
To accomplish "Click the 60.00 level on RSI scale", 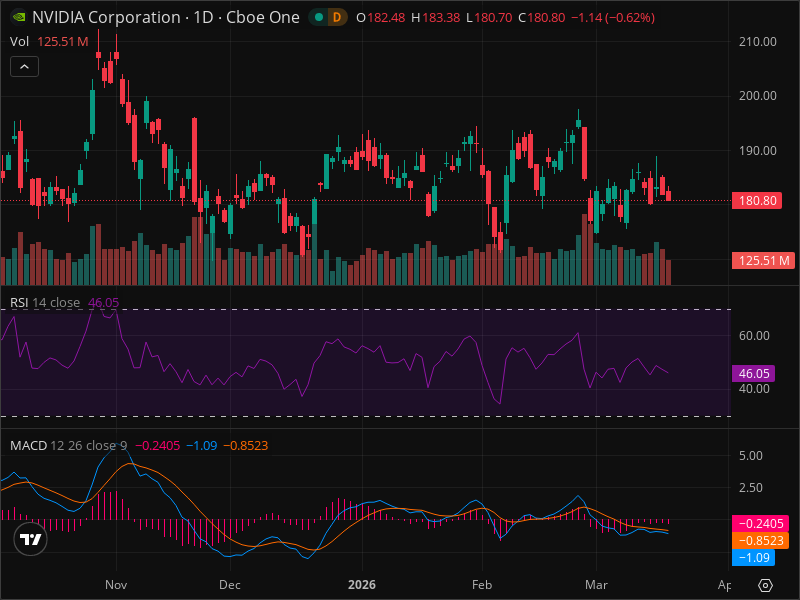I will pos(754,336).
